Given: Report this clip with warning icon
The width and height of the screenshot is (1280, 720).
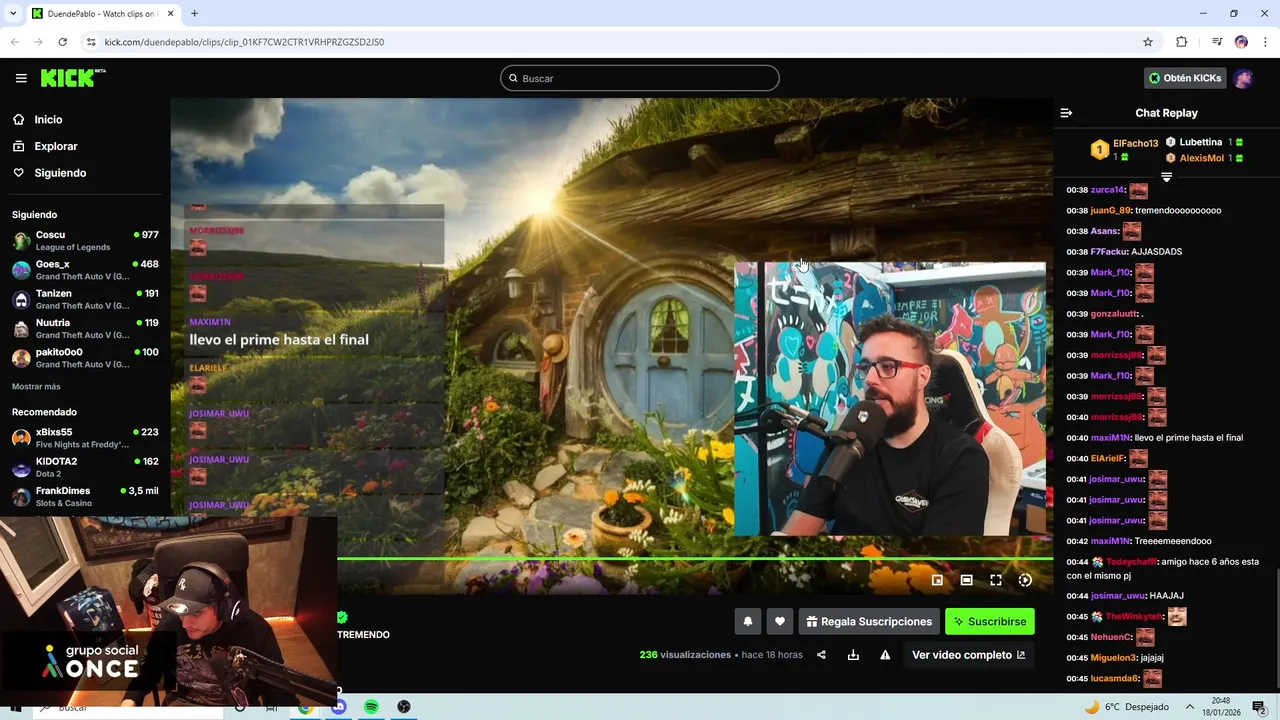Looking at the screenshot, I should 885,655.
